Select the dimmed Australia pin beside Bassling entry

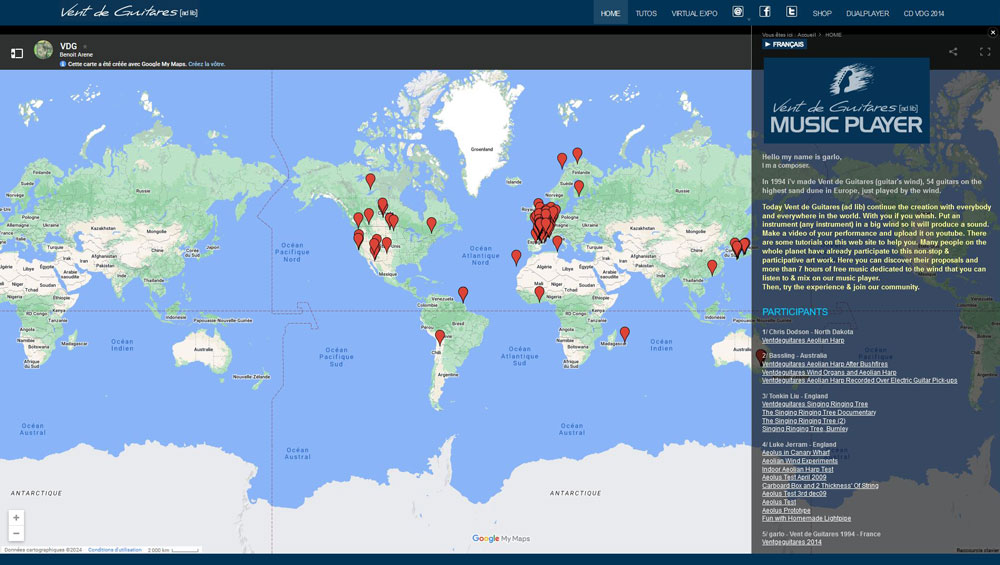click(760, 357)
